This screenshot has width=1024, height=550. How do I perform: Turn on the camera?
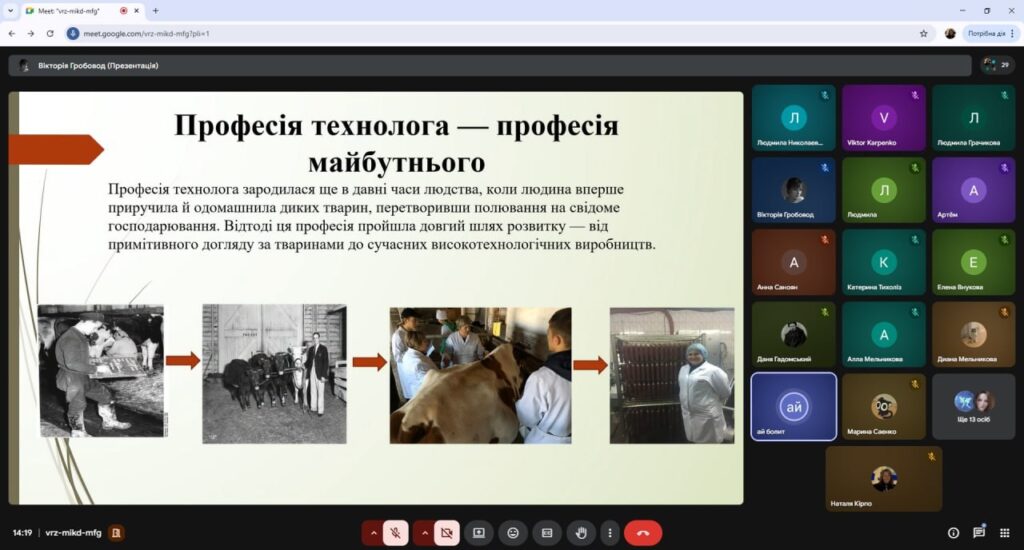click(x=446, y=533)
